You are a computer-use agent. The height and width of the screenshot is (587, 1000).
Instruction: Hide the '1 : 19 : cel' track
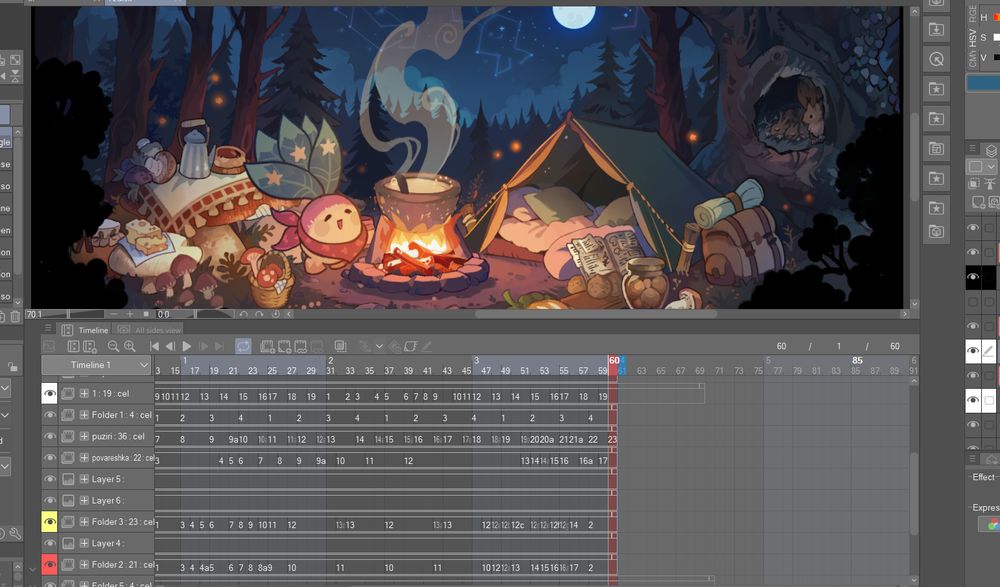[x=50, y=394]
